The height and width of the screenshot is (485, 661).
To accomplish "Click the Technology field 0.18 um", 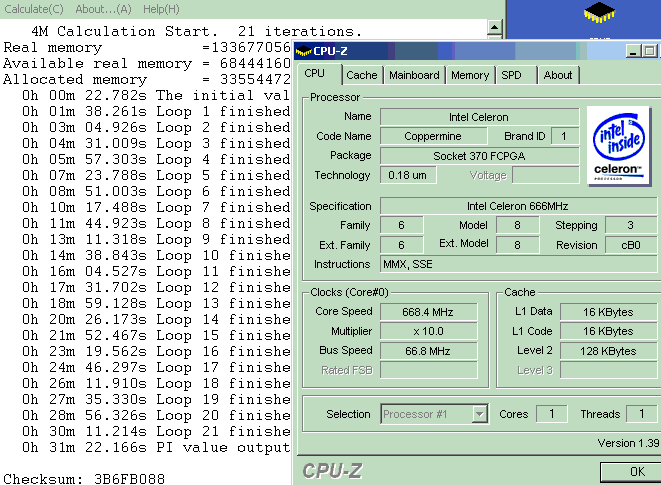I will [x=408, y=175].
